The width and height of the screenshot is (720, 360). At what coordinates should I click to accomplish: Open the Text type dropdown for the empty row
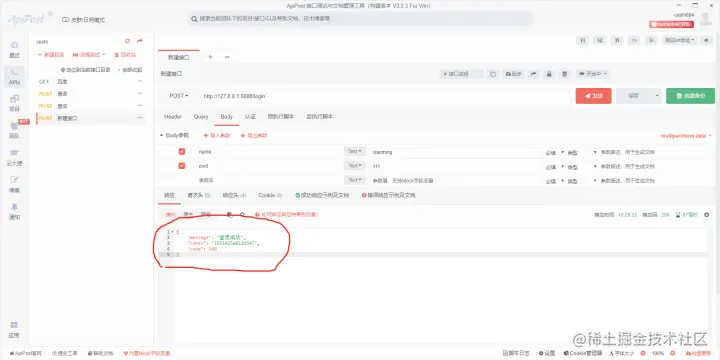tap(354, 180)
